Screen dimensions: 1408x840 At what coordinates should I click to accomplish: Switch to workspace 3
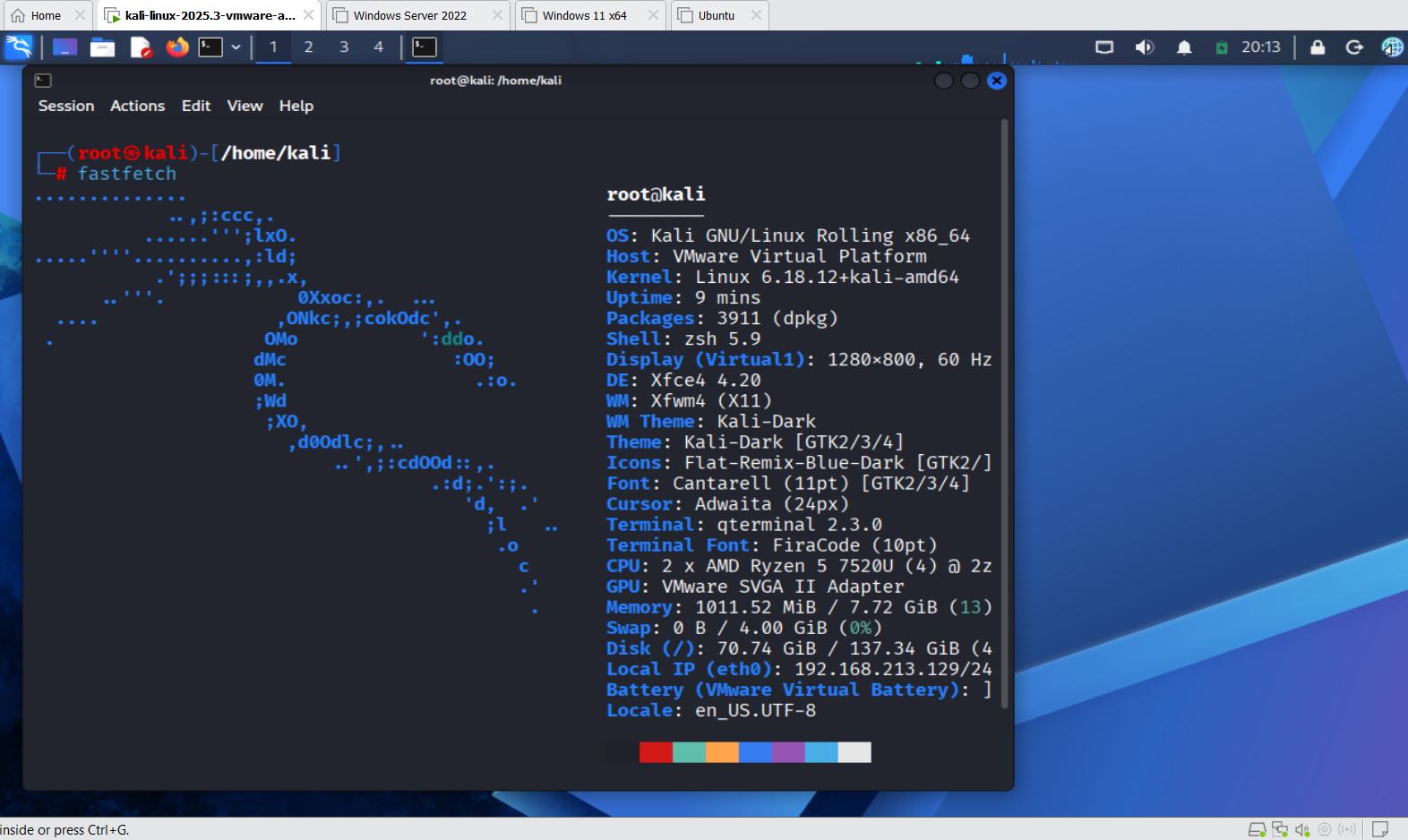(x=344, y=47)
